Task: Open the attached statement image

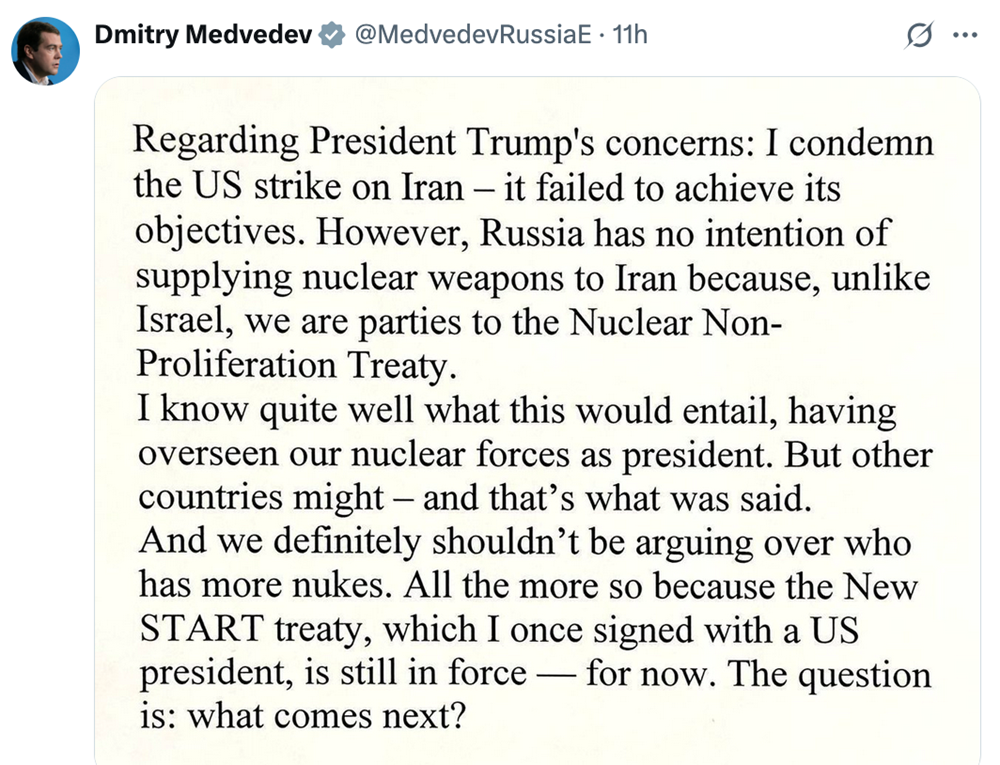Action: click(x=537, y=421)
